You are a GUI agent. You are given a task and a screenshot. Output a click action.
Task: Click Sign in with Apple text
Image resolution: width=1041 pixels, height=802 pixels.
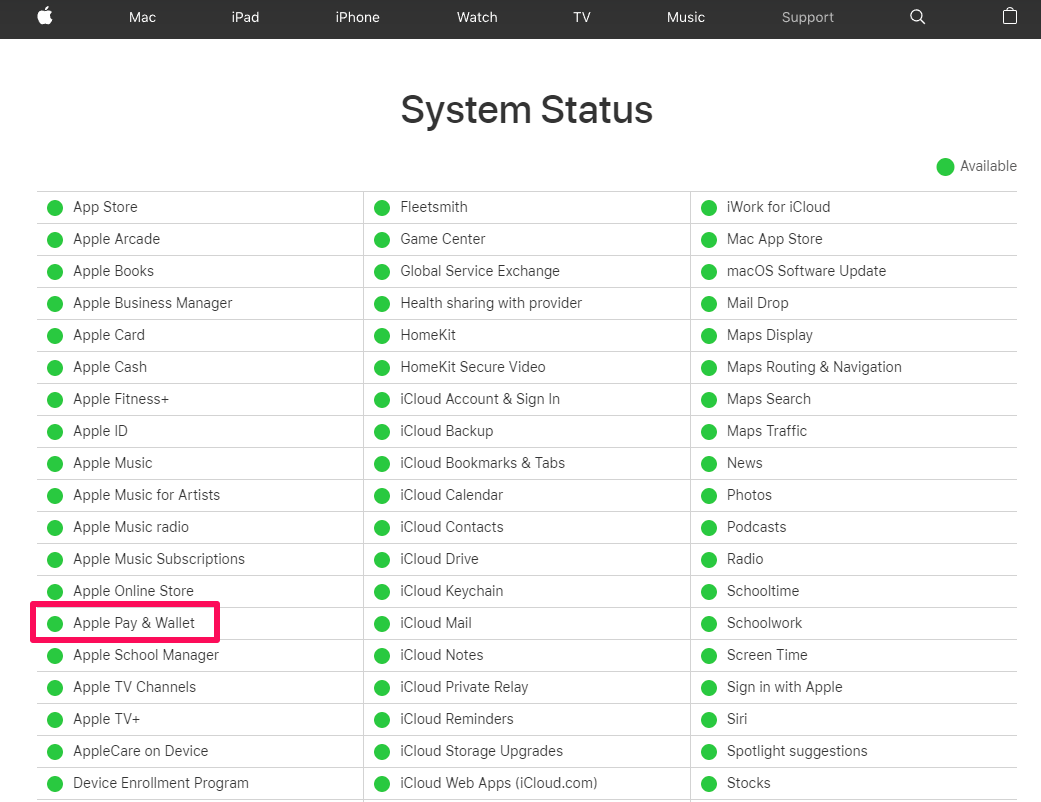[x=785, y=687]
